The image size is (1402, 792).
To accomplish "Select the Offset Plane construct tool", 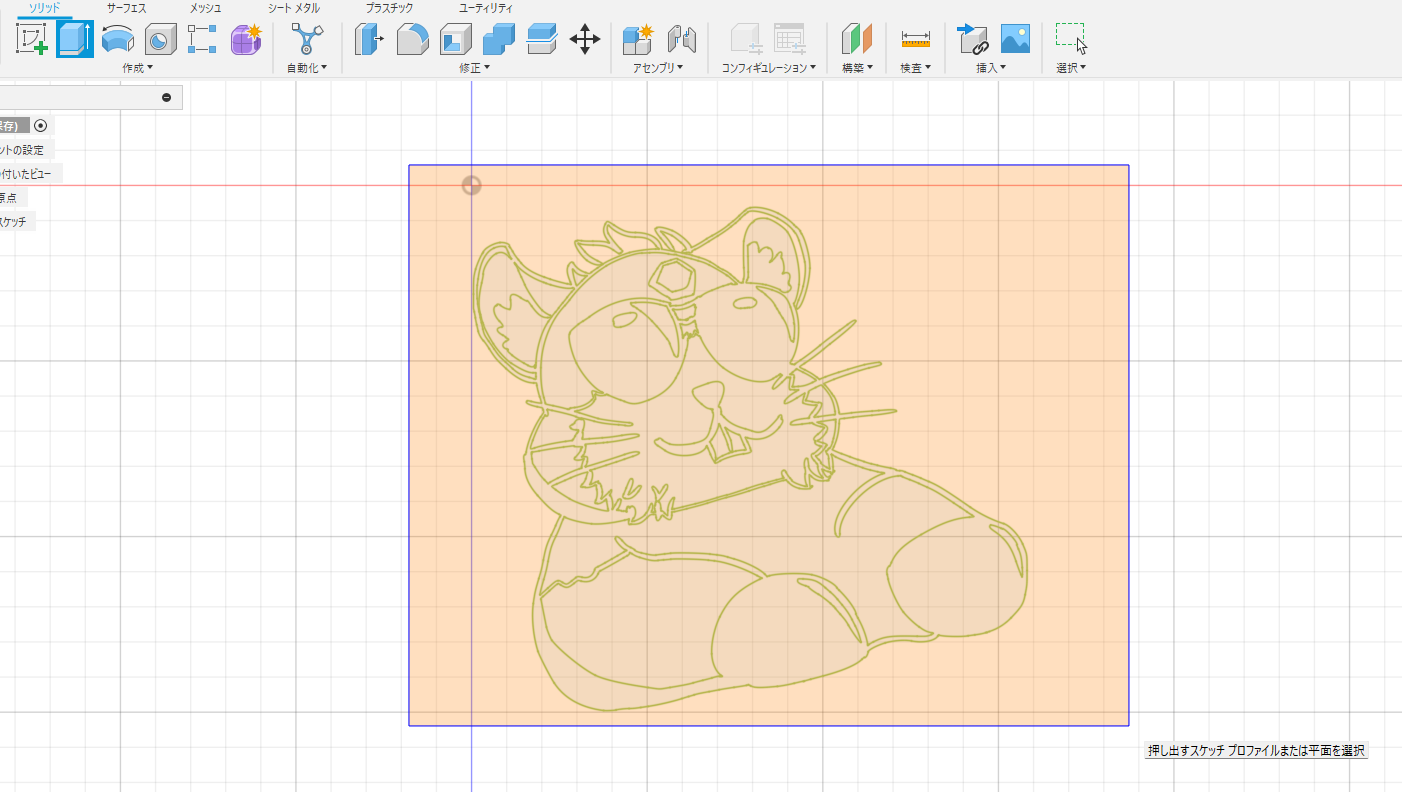I will [857, 40].
